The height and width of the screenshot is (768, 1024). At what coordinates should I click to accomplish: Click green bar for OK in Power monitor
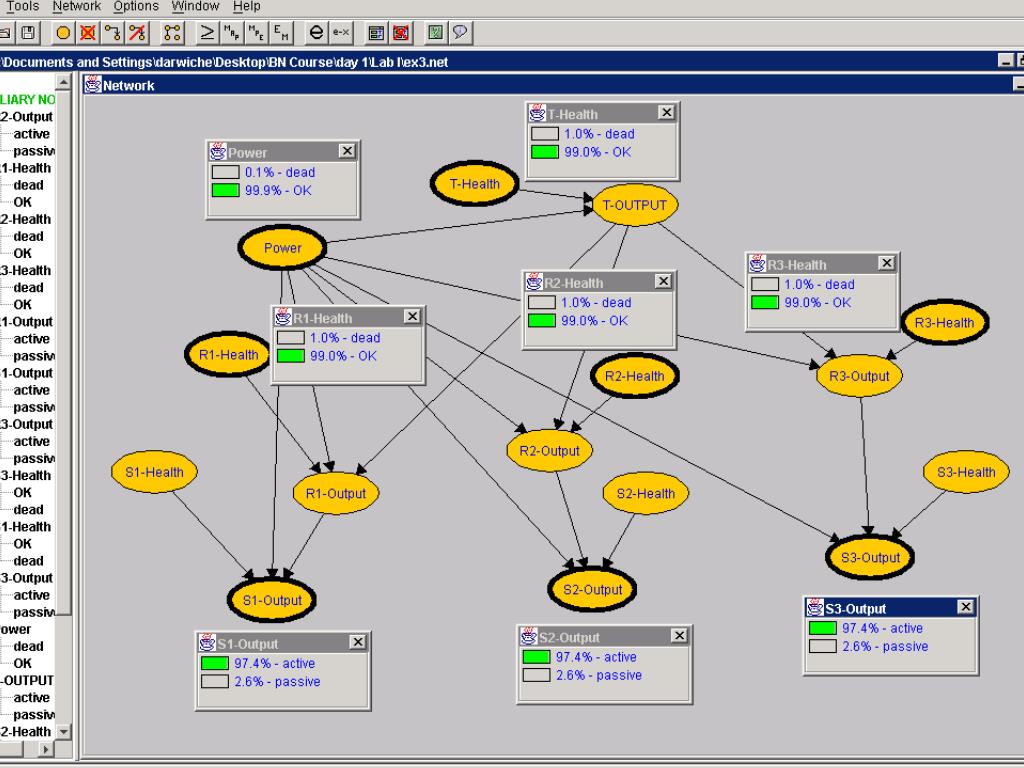tap(225, 191)
